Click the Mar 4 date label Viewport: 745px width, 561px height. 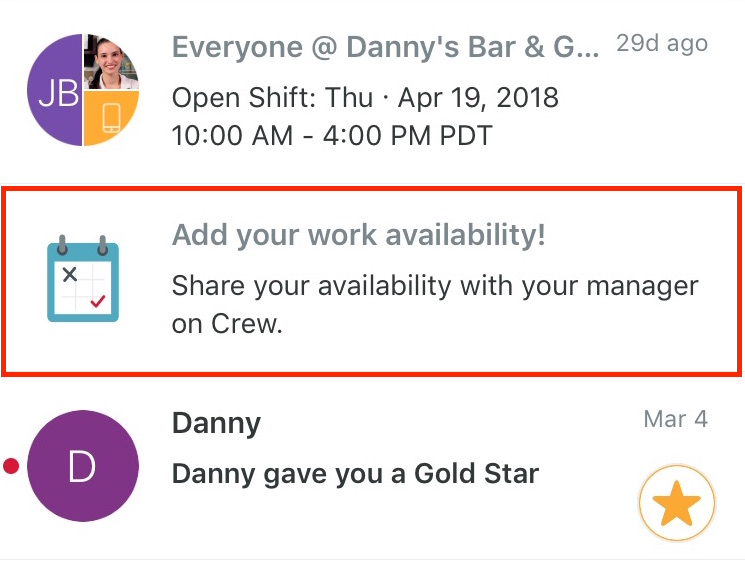point(676,419)
